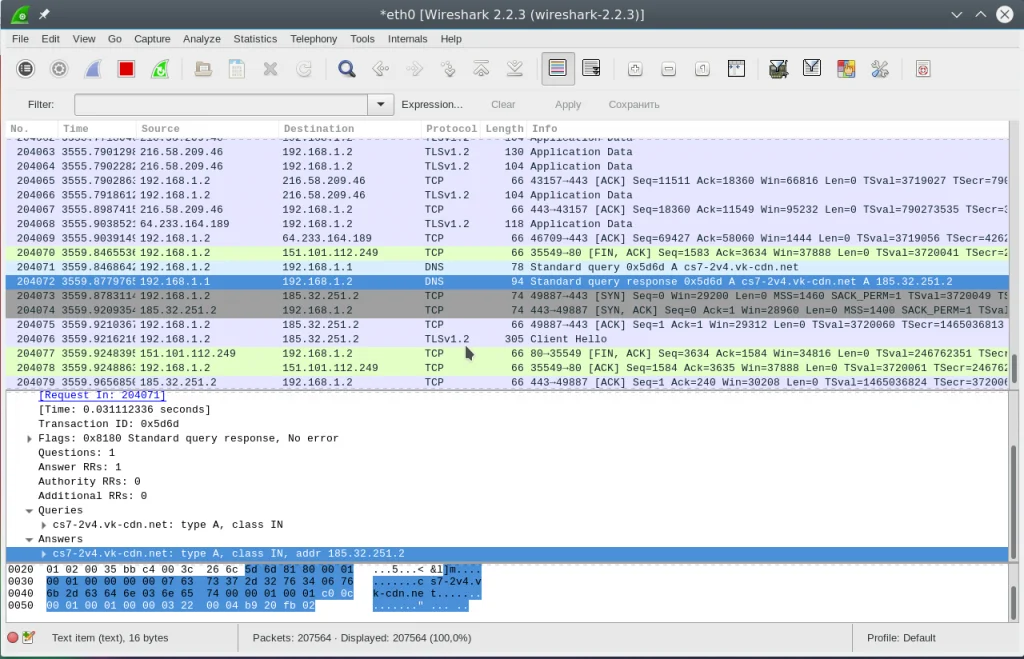1024x659 pixels.
Task: Open the Statistics menu
Action: (255, 39)
